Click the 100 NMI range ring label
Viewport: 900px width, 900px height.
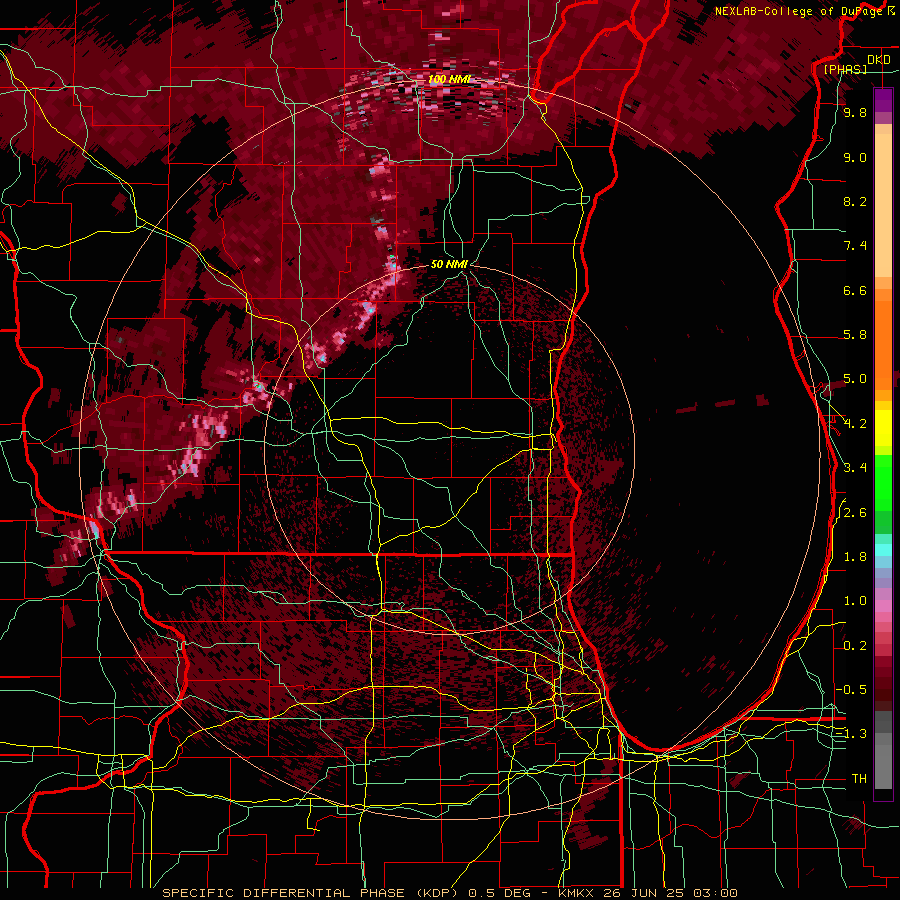pyautogui.click(x=449, y=79)
